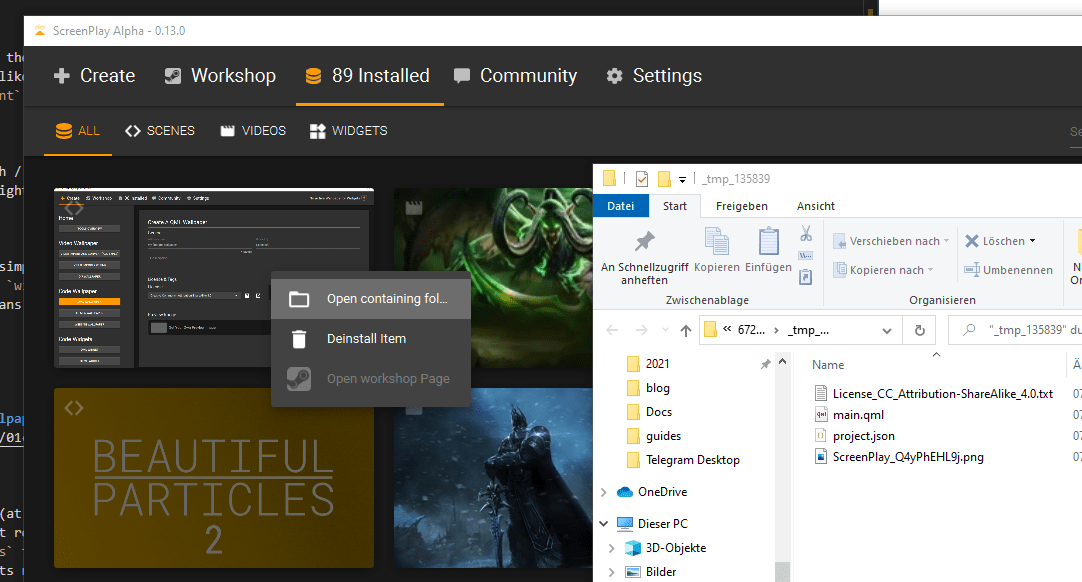The height and width of the screenshot is (582, 1082).
Task: Click the trash icon beside Deinstall Item
Action: pos(299,338)
